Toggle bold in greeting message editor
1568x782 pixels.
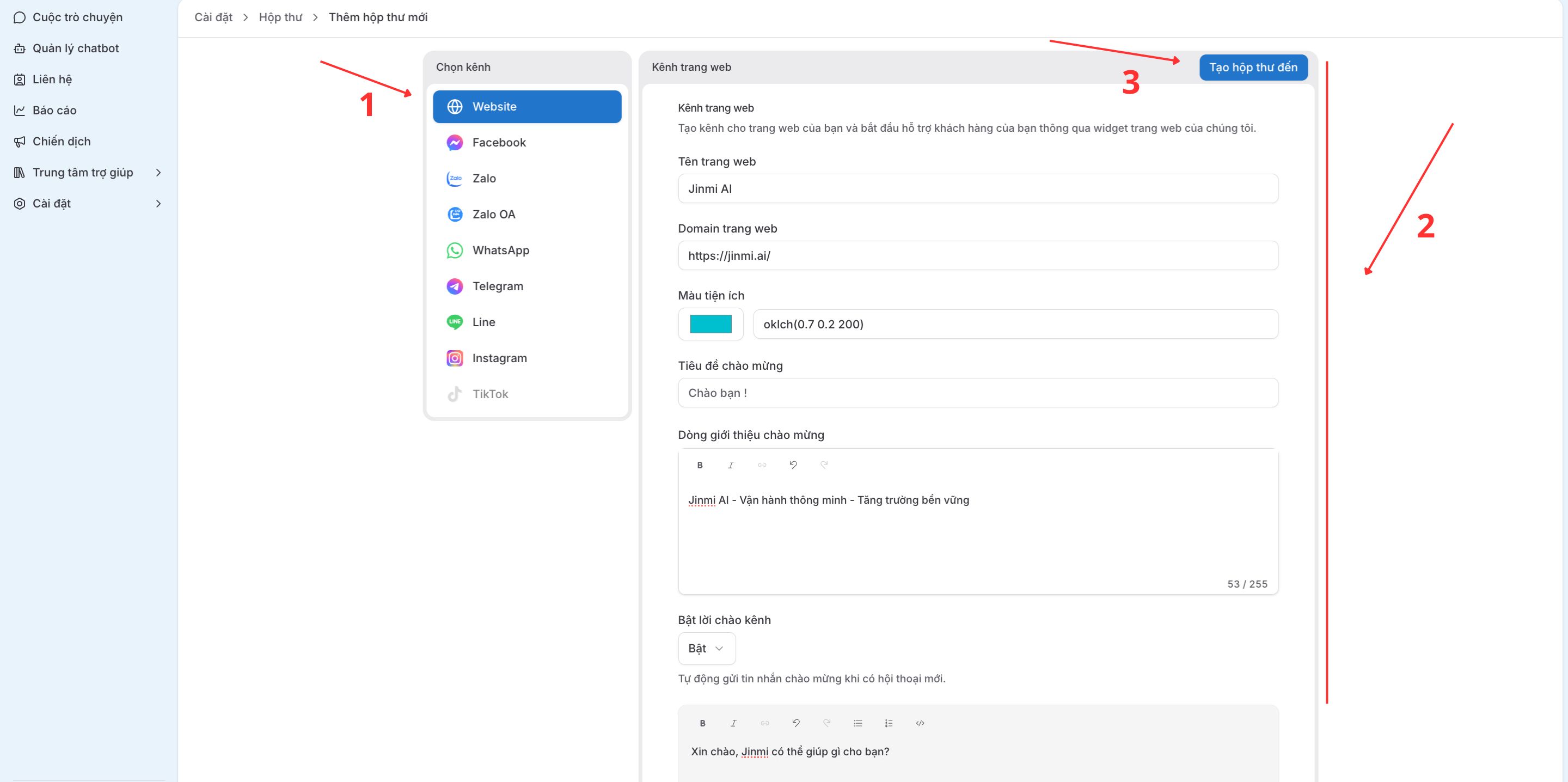point(702,723)
